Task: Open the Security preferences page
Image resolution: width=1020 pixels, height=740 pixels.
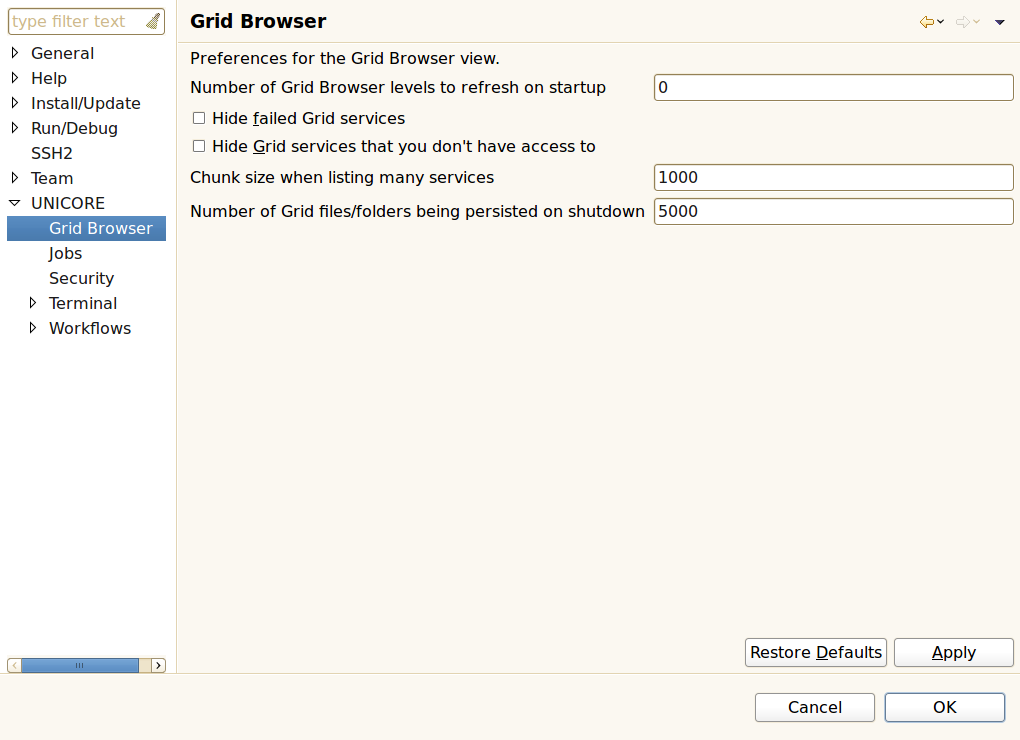Action: click(81, 278)
